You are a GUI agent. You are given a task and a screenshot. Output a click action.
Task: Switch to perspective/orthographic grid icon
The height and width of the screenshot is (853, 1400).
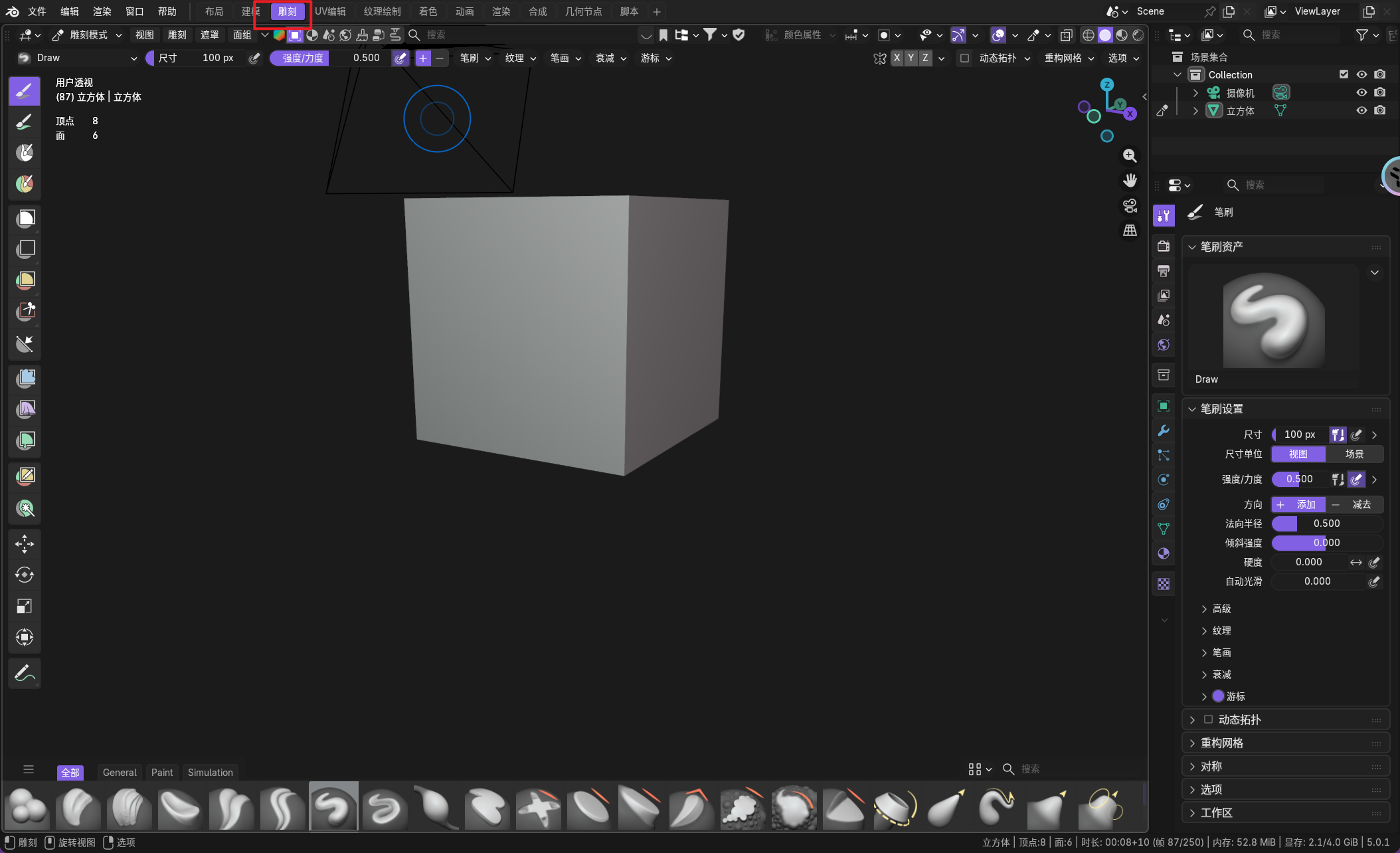(x=1130, y=231)
